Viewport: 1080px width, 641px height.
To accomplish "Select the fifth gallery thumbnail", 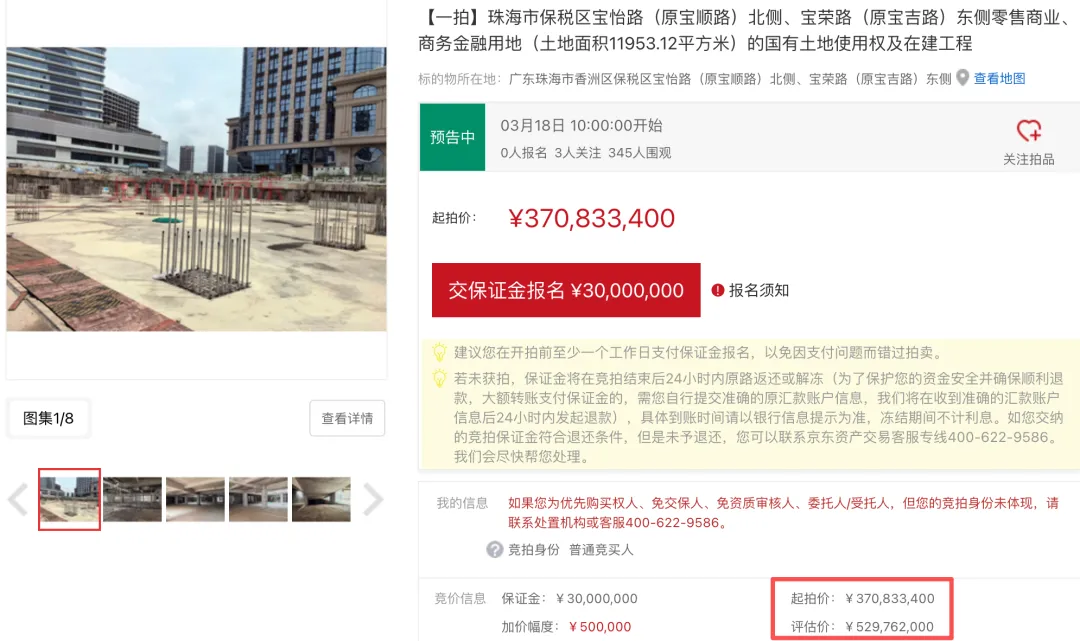I will pyautogui.click(x=321, y=499).
